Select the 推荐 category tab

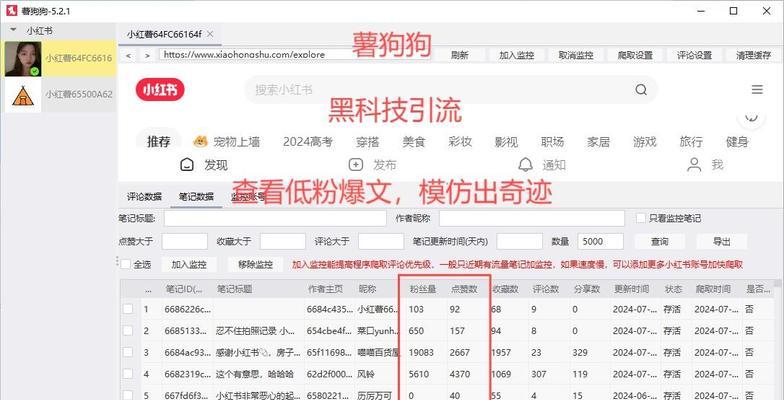click(158, 142)
